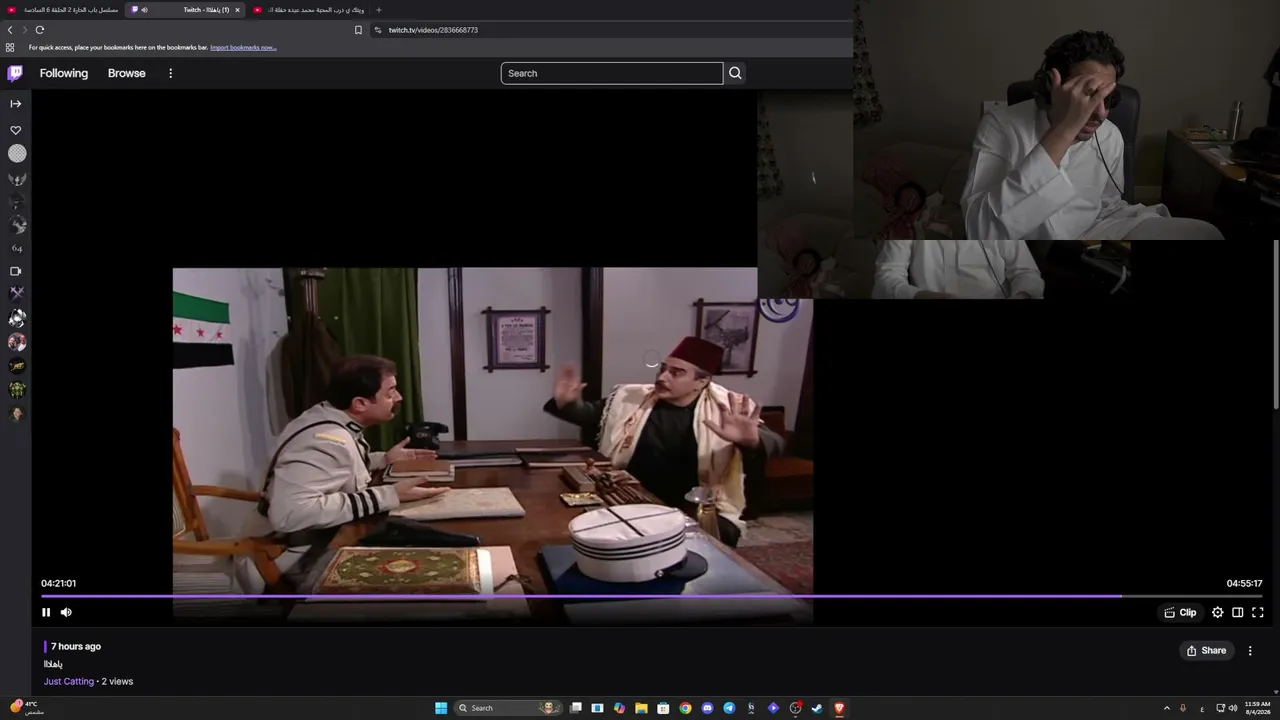Viewport: 1280px width, 720px height.
Task: Share this video
Action: point(1206,650)
